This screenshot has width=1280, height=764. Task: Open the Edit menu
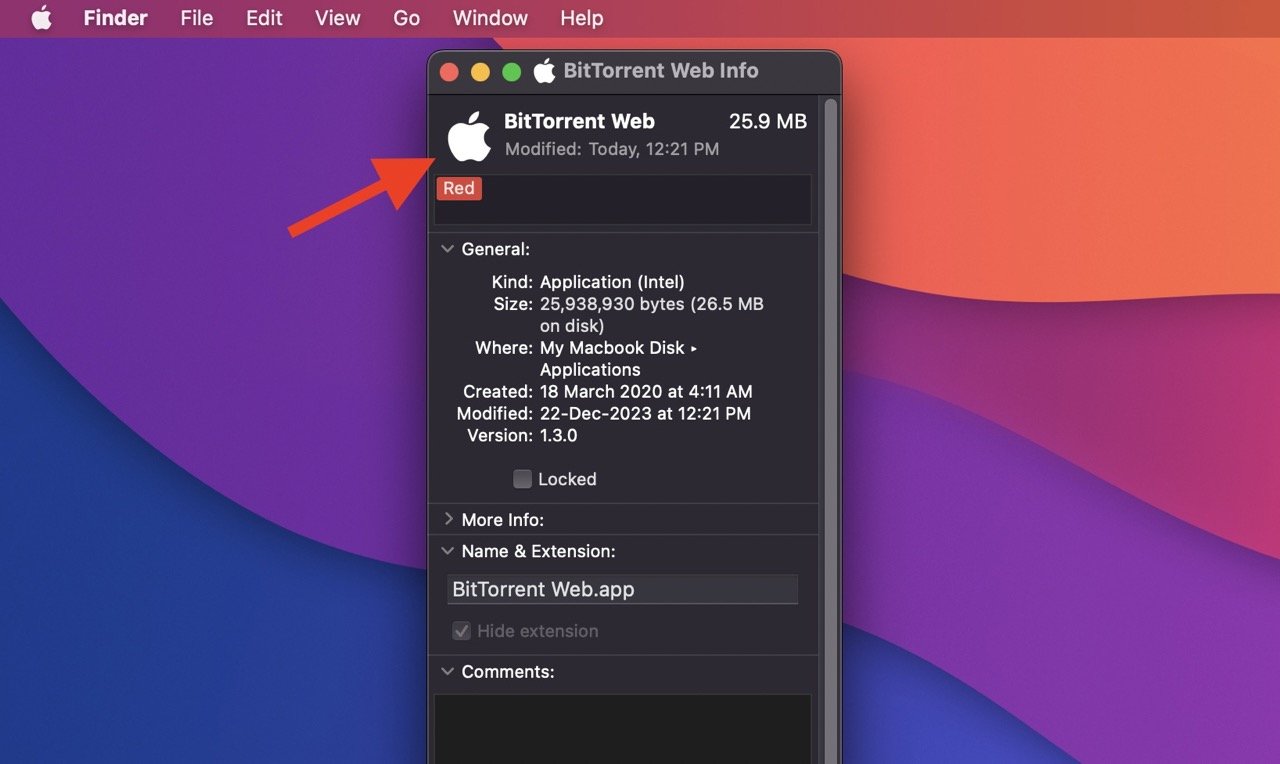click(264, 18)
